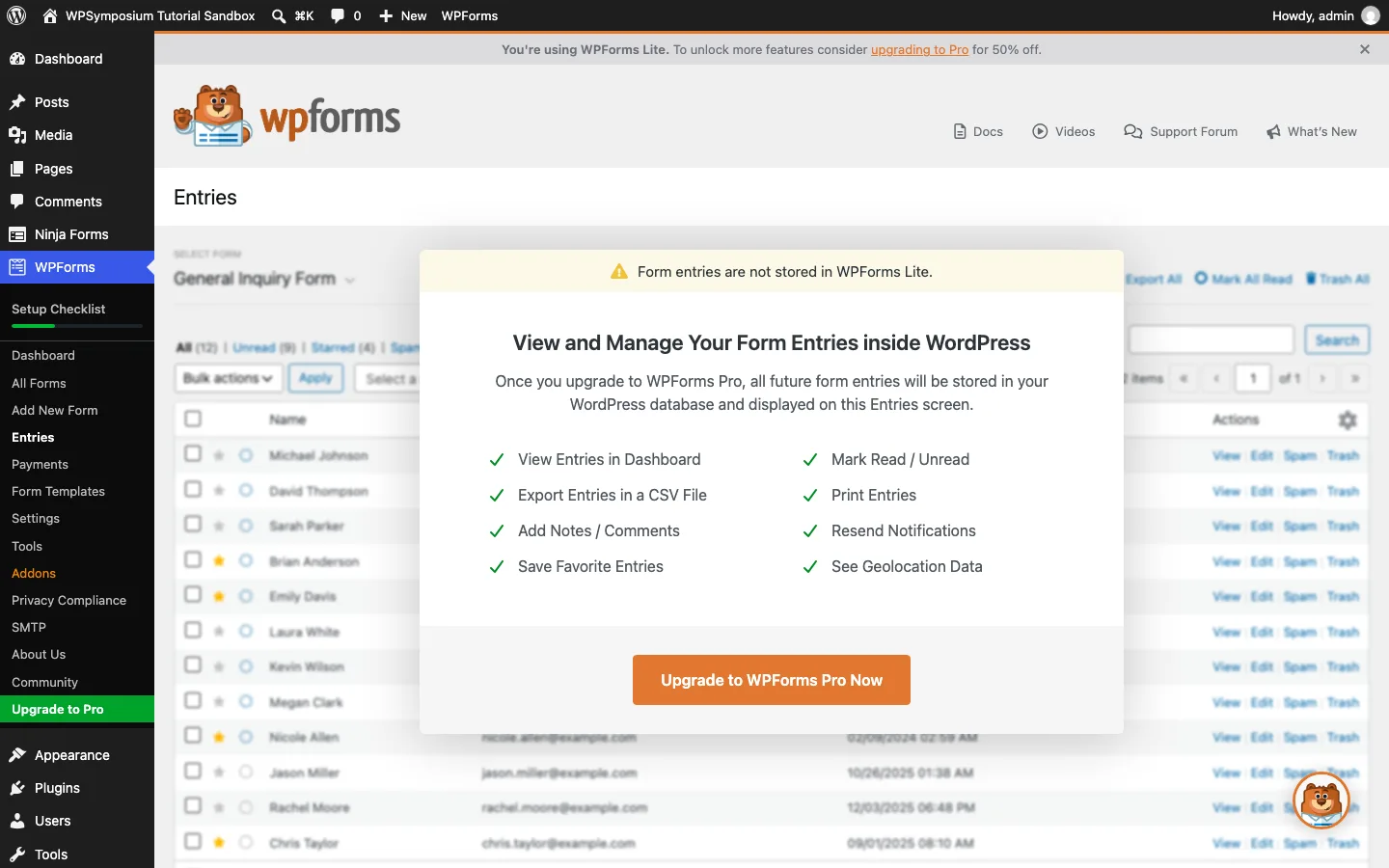Go to Form Templates submenu
Screen dimensions: 1389x868
tap(58, 491)
